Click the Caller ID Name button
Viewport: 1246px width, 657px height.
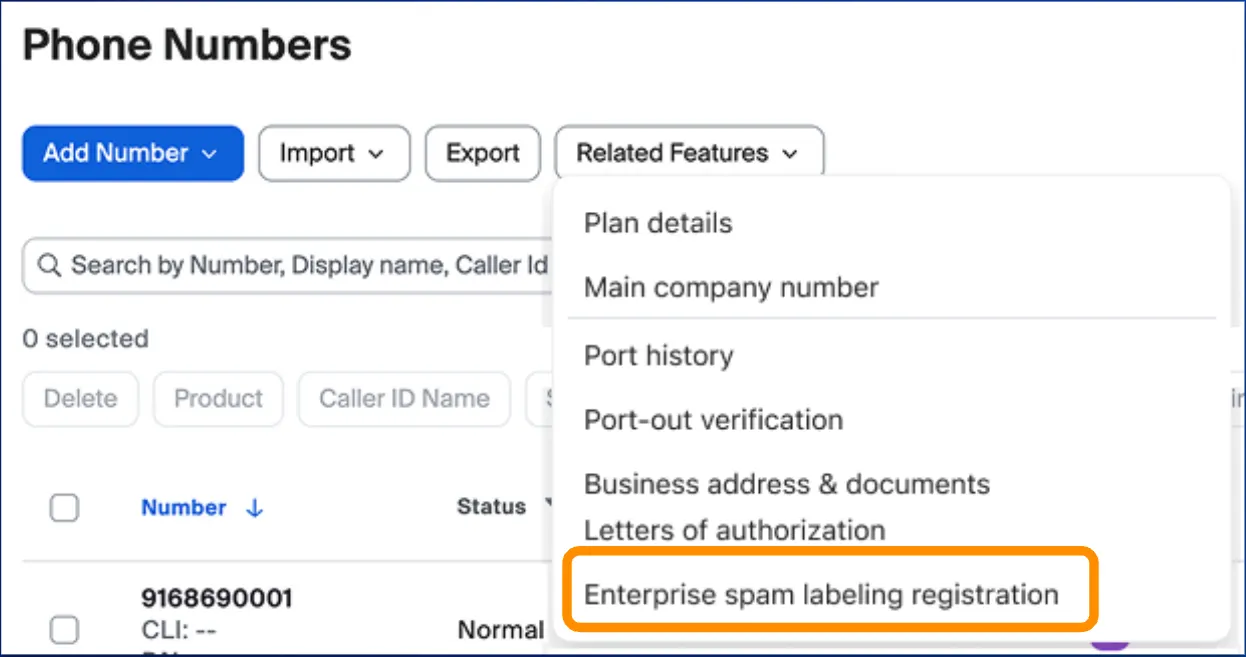coord(404,399)
